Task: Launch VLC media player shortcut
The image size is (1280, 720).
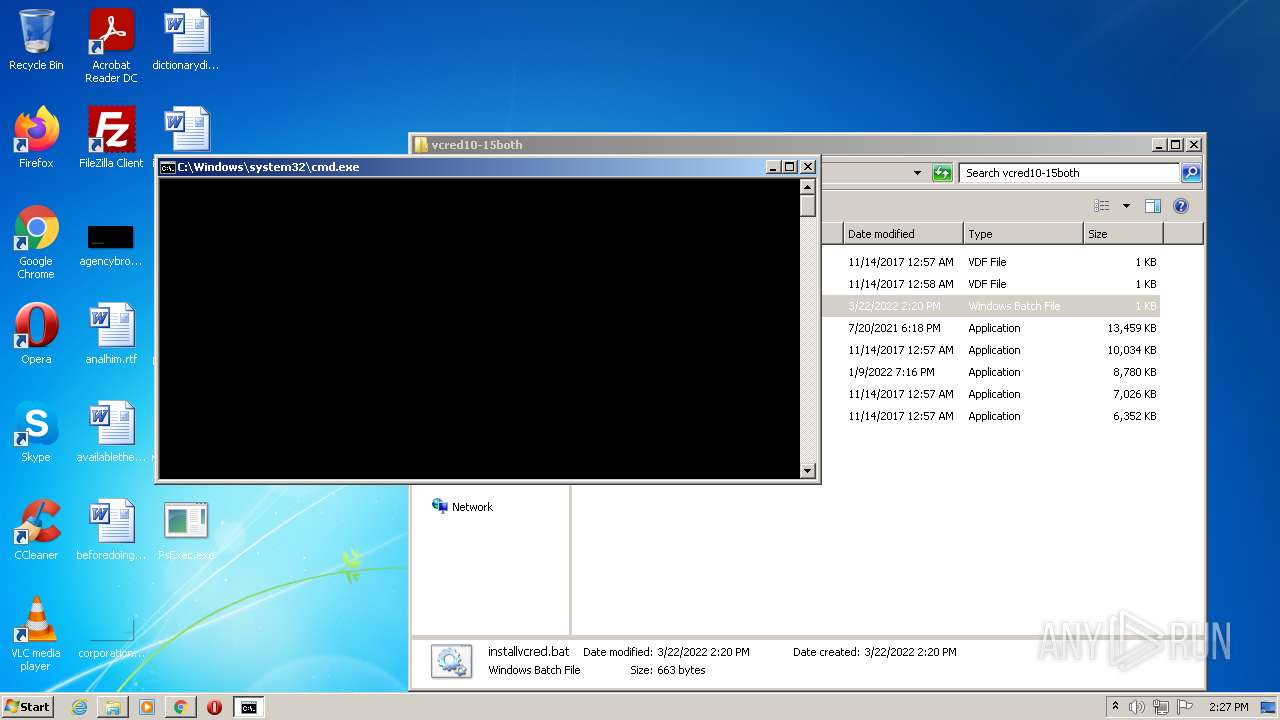Action: 36,633
